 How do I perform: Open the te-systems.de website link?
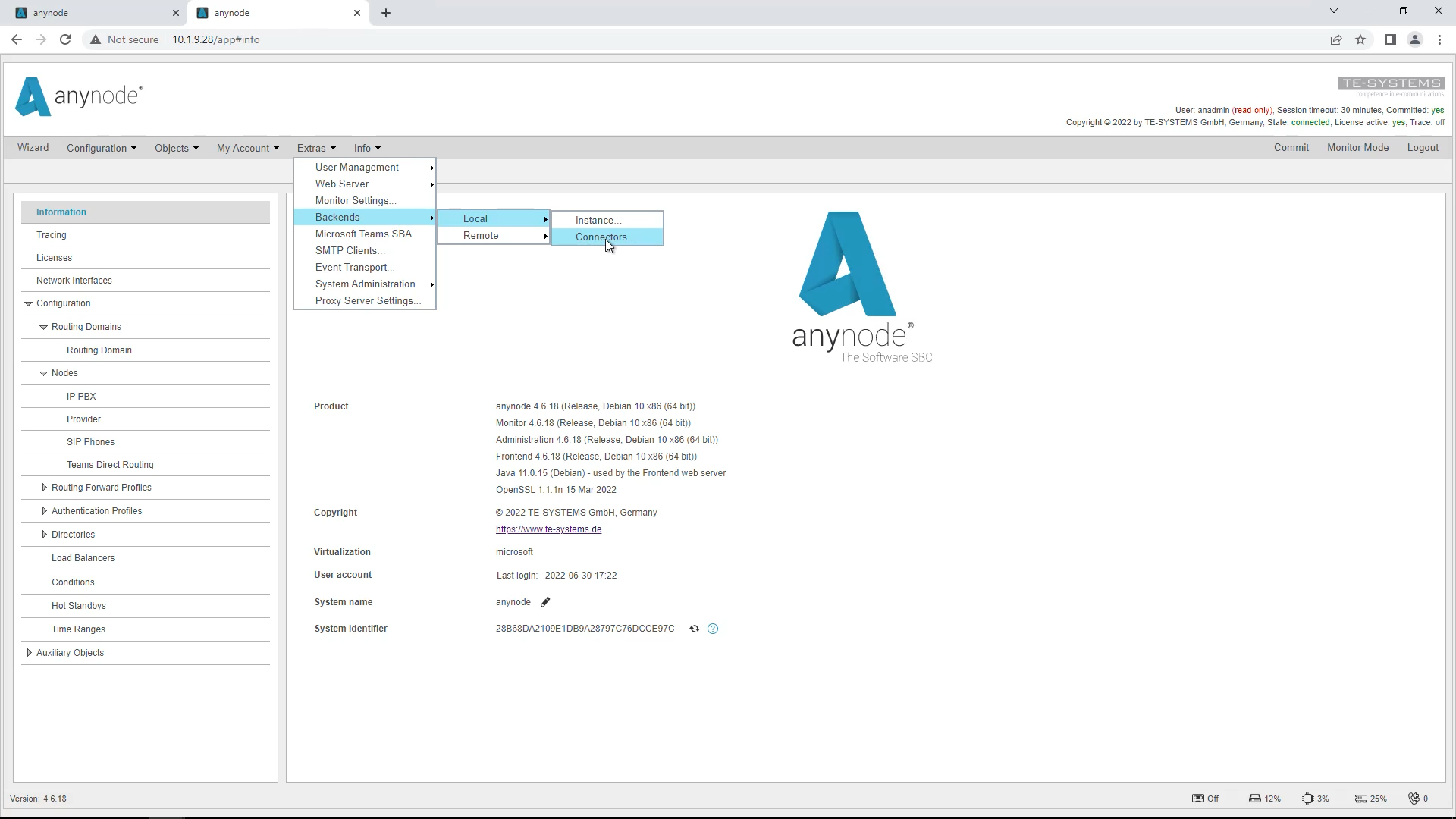[x=548, y=529]
